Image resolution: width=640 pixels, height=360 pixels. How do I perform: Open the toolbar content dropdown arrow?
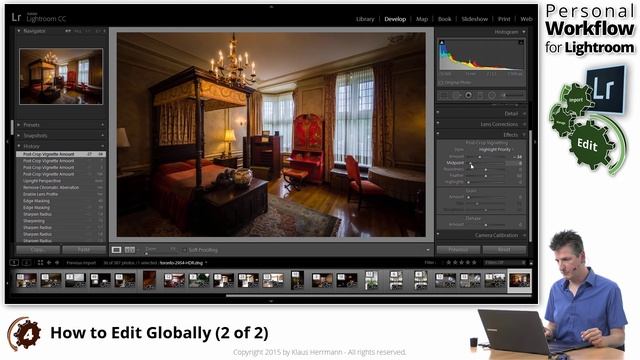pyautogui.click(x=428, y=250)
